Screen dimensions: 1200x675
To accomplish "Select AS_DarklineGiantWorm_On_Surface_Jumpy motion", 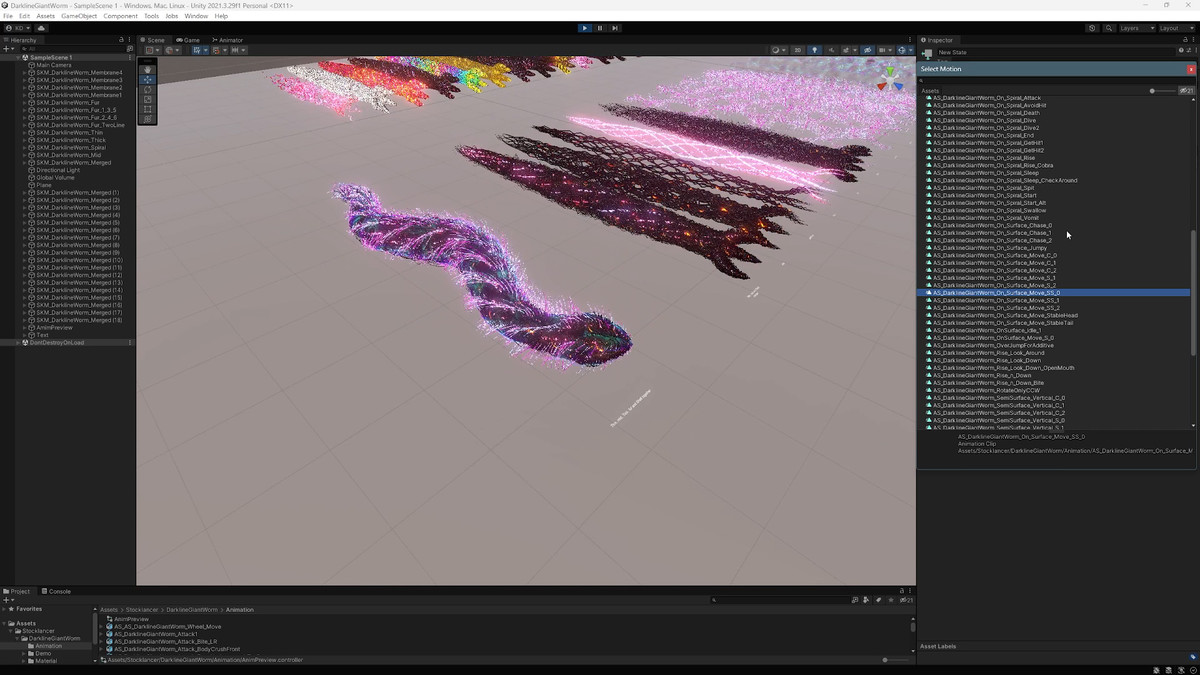I will pyautogui.click(x=989, y=248).
